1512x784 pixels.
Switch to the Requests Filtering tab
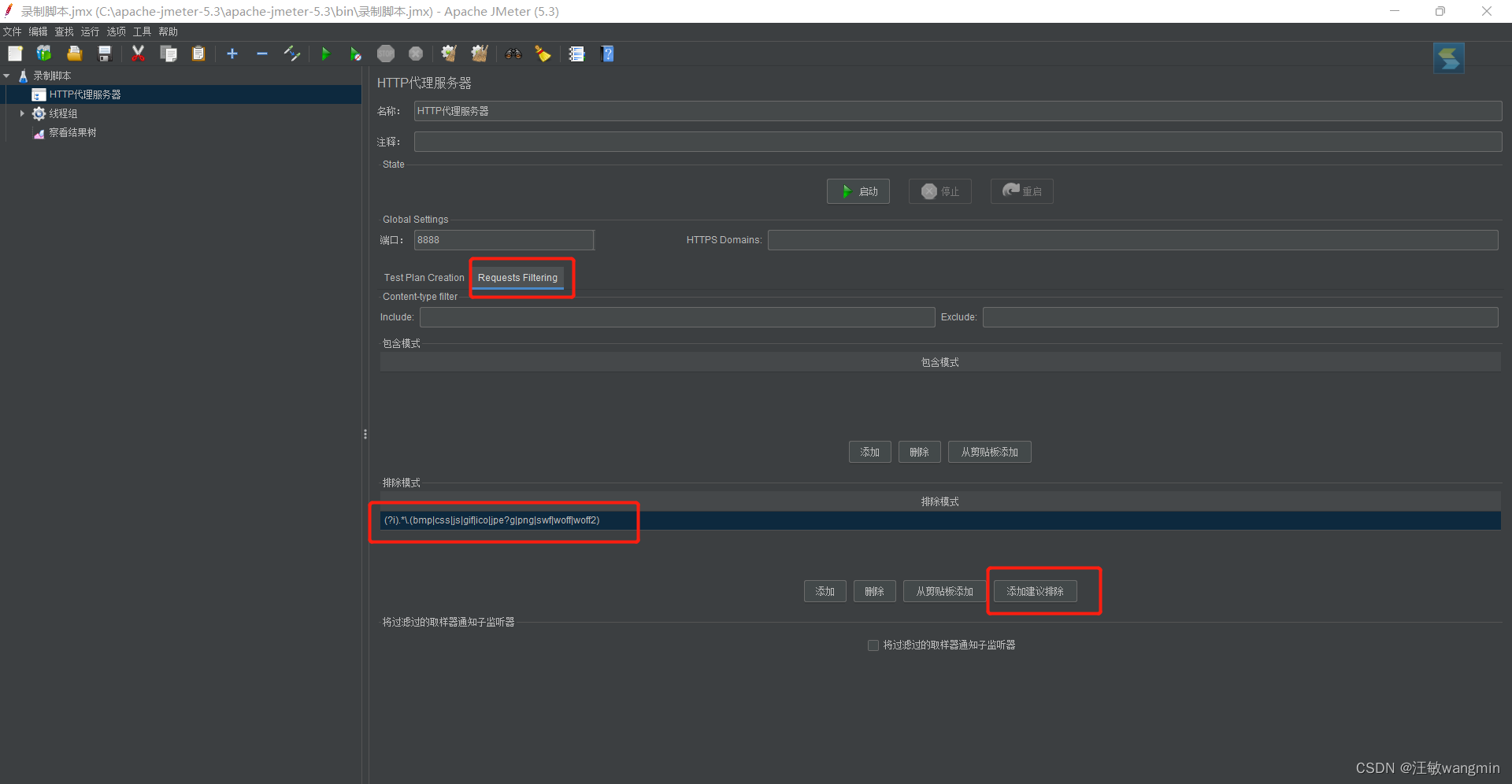[x=517, y=278]
